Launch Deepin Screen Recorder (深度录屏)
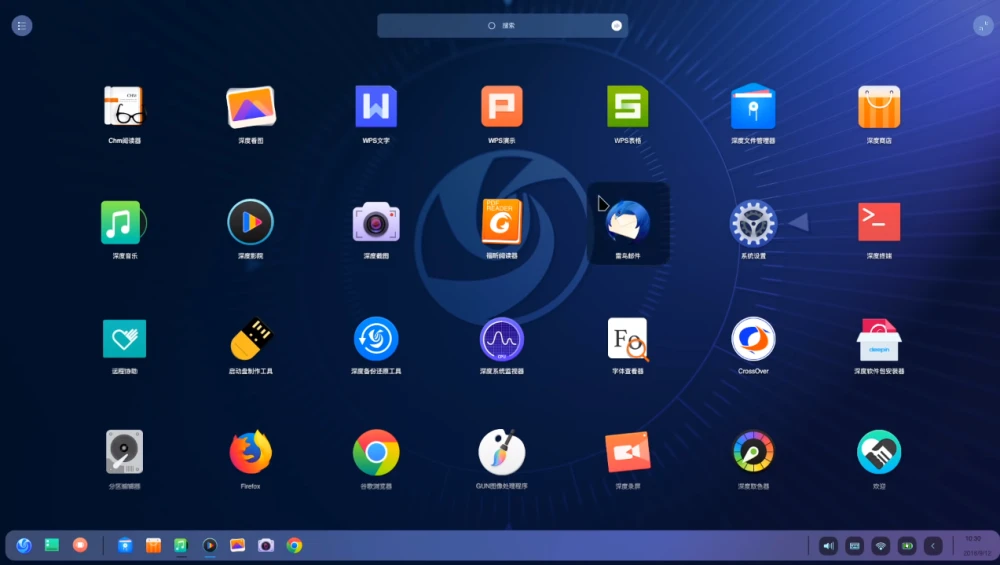 (628, 452)
